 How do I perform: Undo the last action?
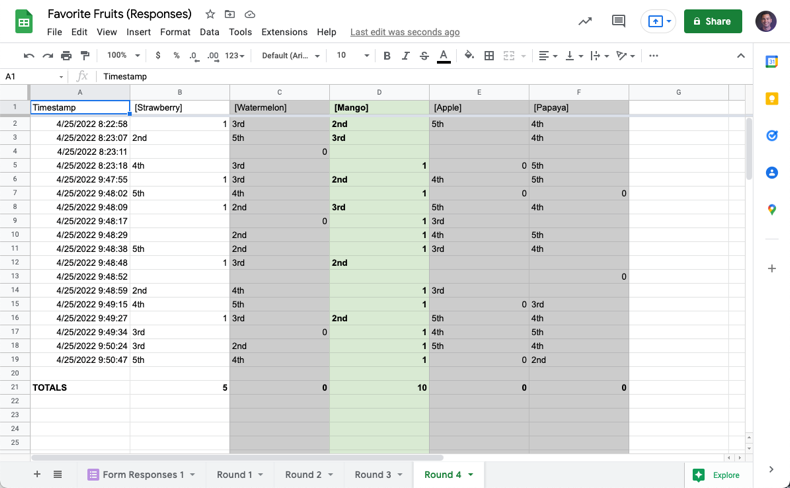pyautogui.click(x=29, y=56)
